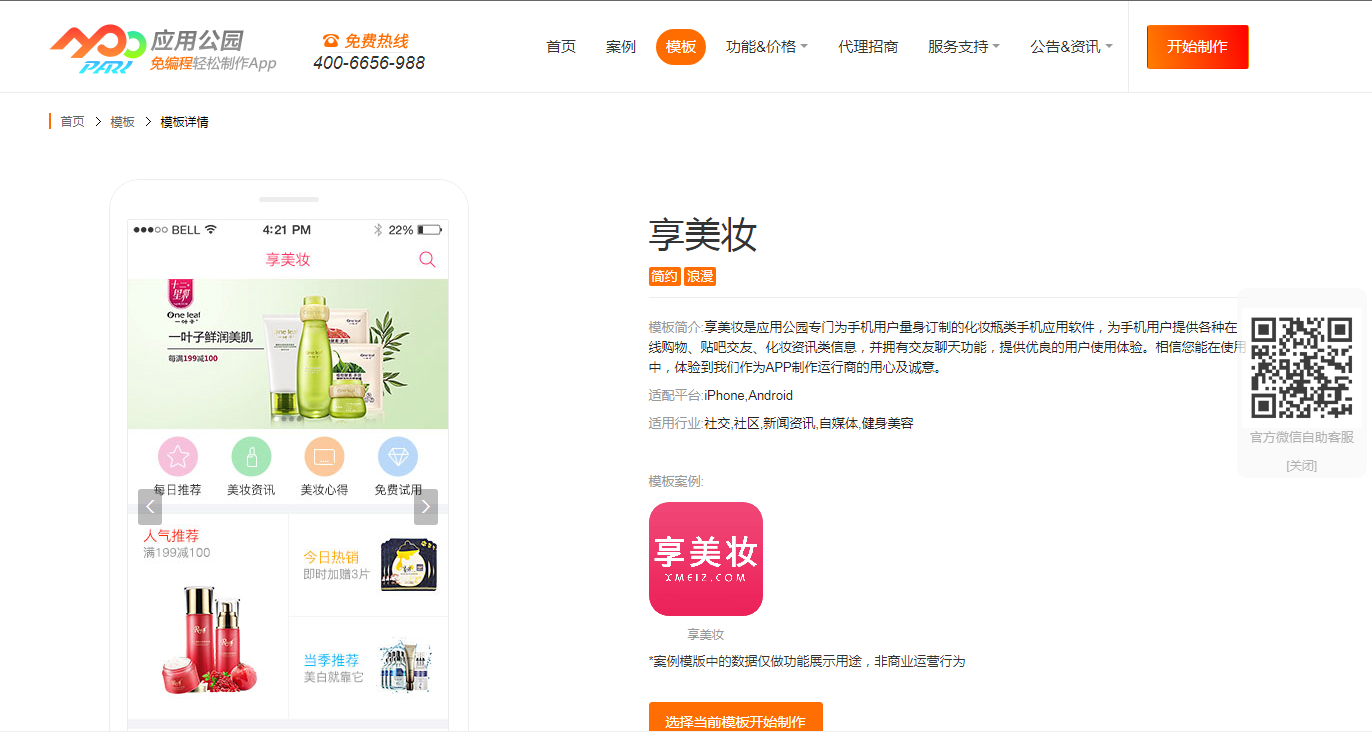Click the 享美妆 app icon thumbnail
This screenshot has height=733, width=1372.
coord(705,559)
